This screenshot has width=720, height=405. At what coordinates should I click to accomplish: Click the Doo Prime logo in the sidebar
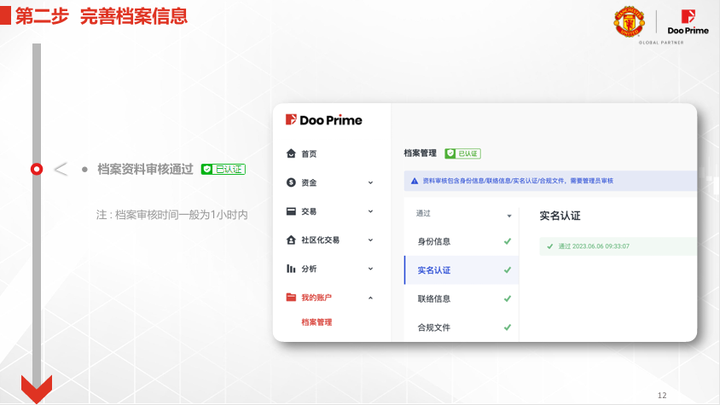click(324, 120)
